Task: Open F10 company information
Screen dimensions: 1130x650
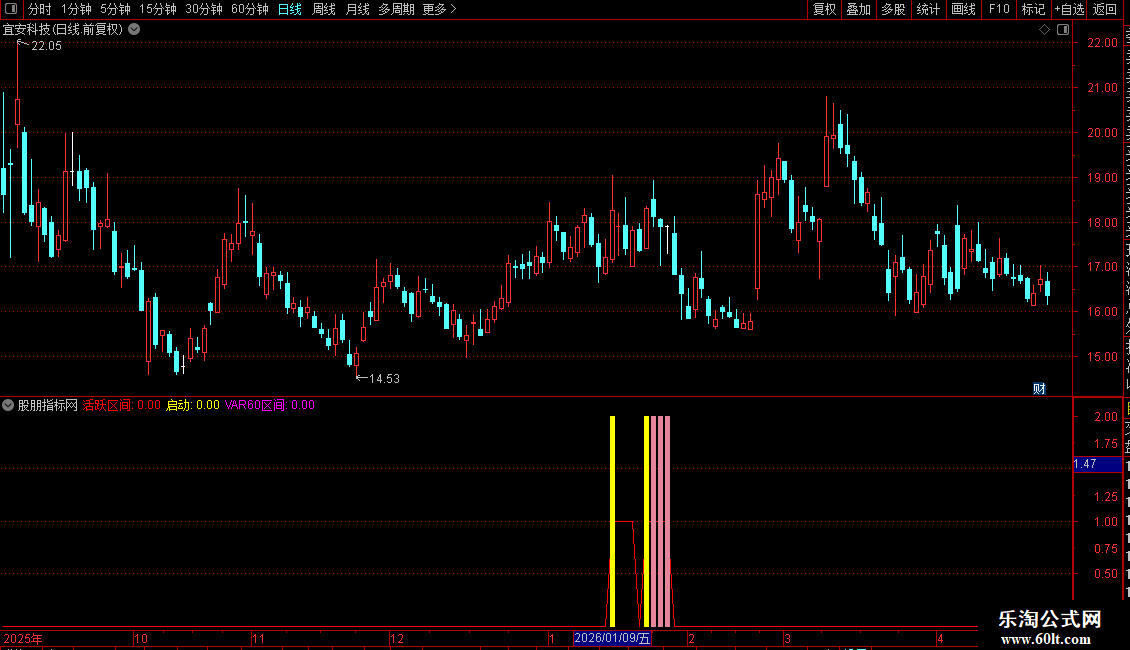Action: [999, 9]
